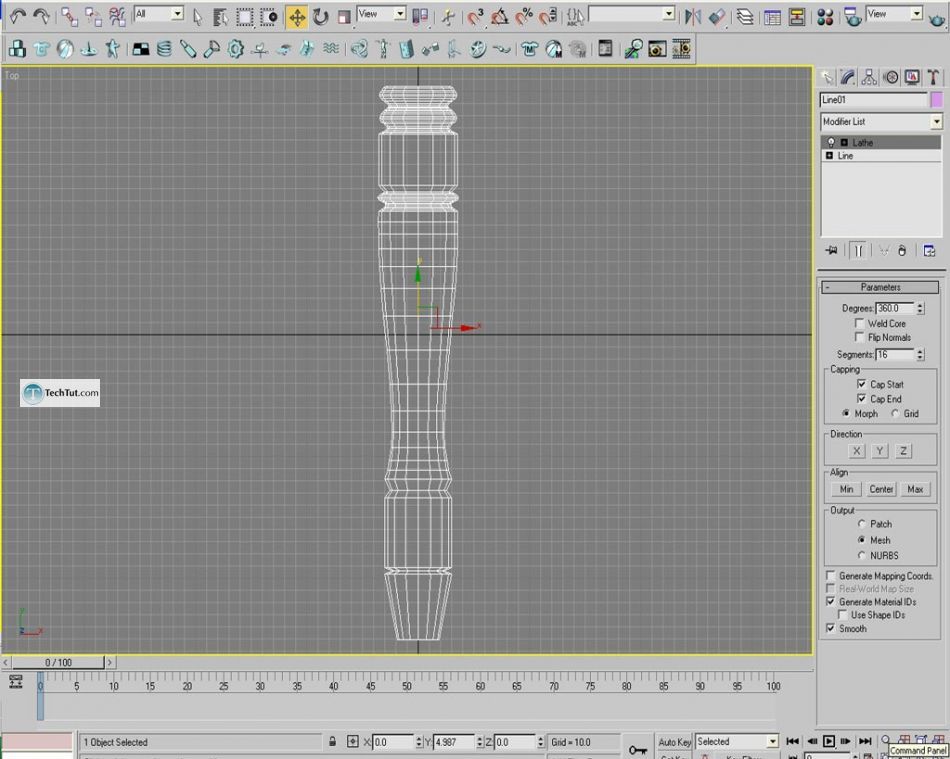Expand the Line entry in modifier stack

tap(830, 156)
